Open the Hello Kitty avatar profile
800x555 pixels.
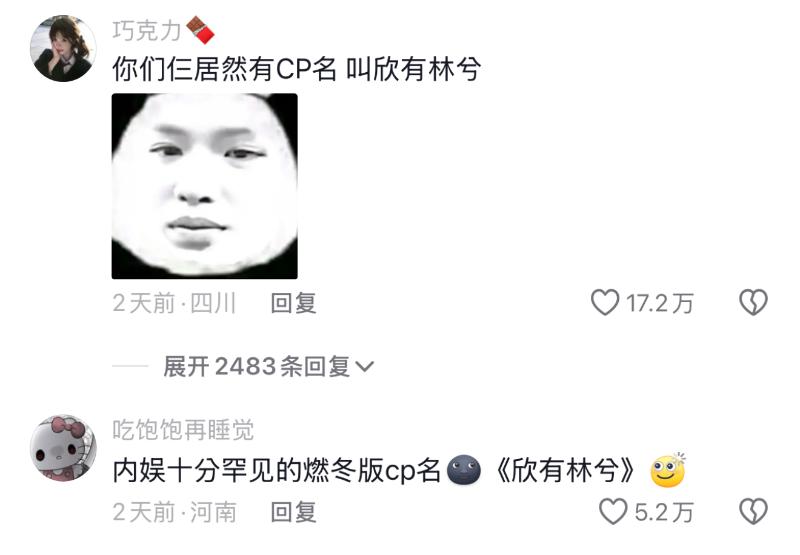click(63, 448)
